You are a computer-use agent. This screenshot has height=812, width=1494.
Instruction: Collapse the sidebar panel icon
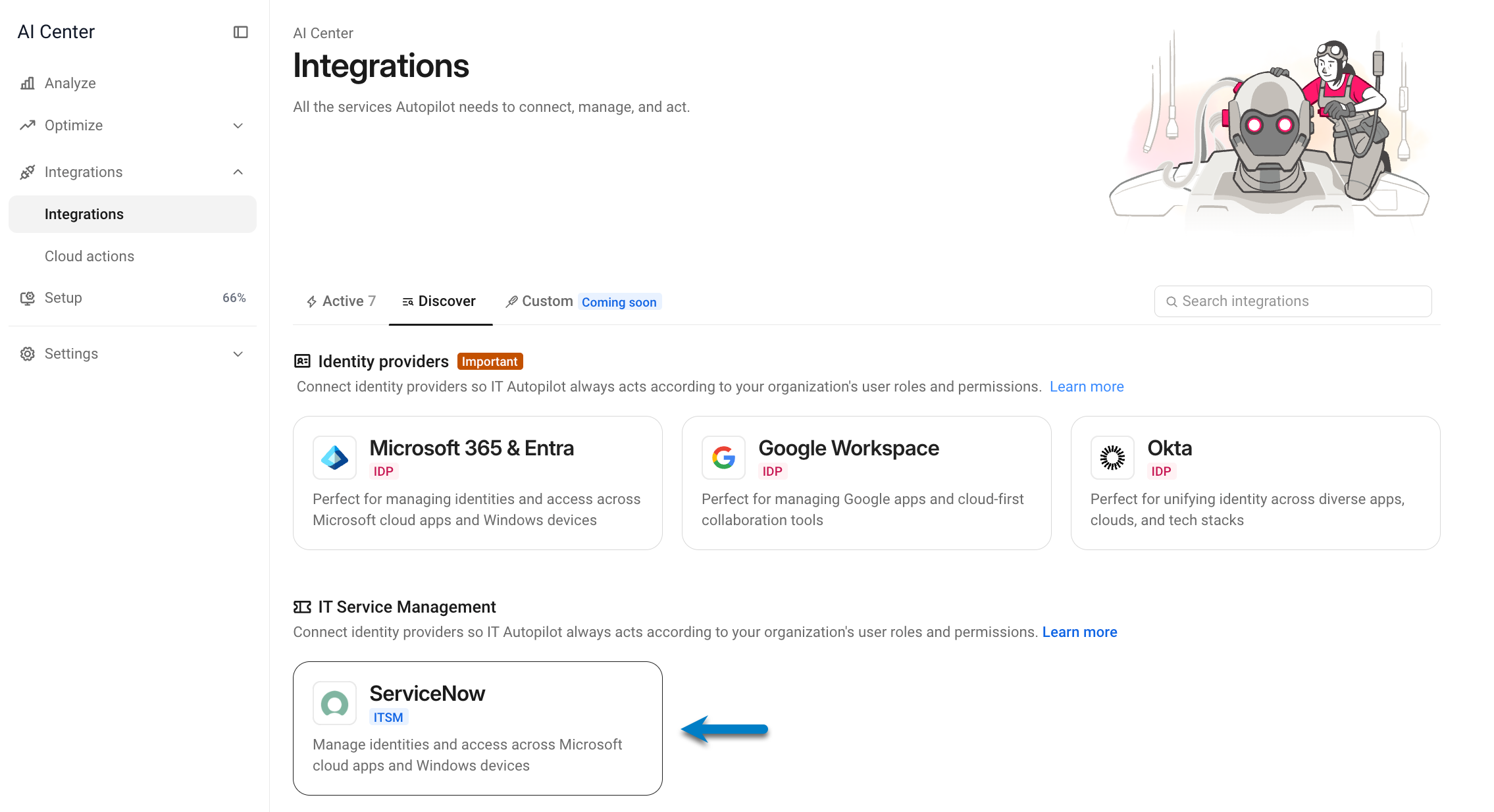(241, 32)
